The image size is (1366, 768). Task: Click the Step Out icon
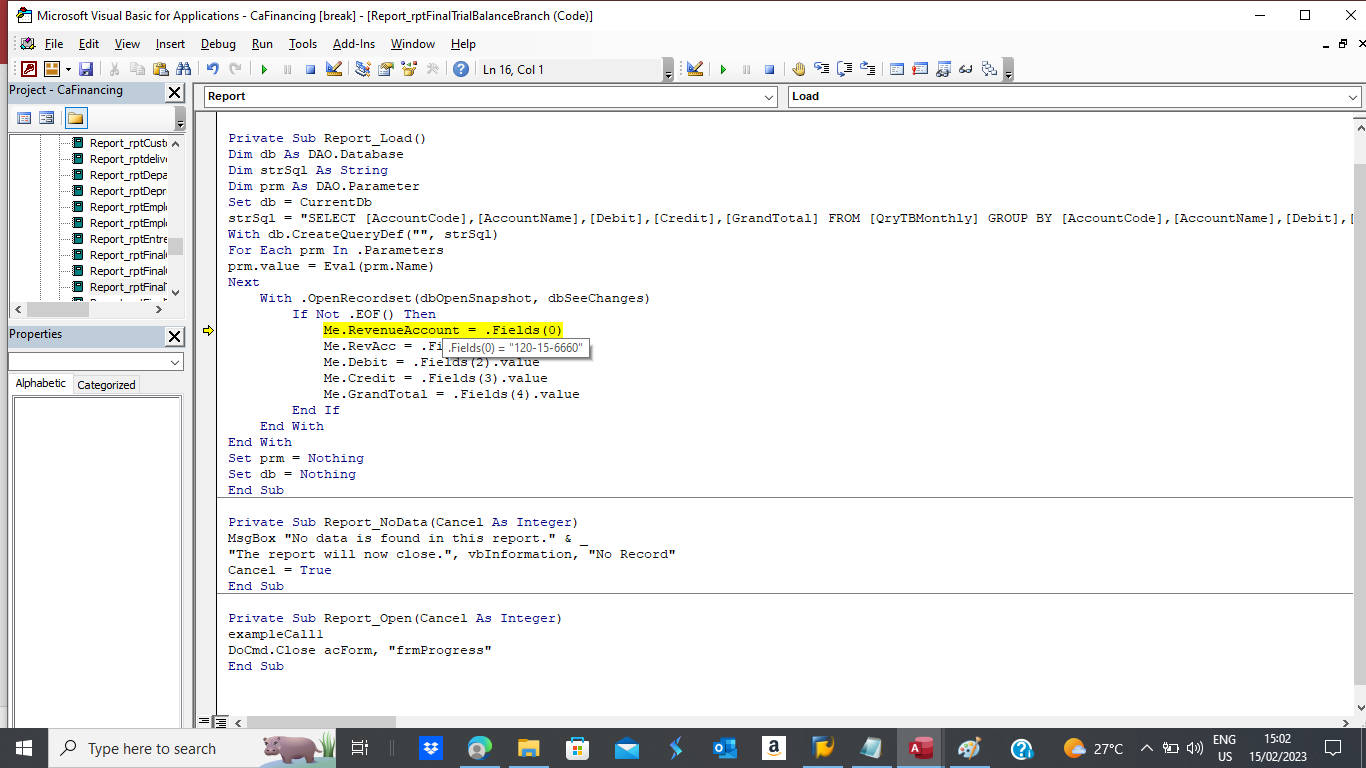click(867, 69)
